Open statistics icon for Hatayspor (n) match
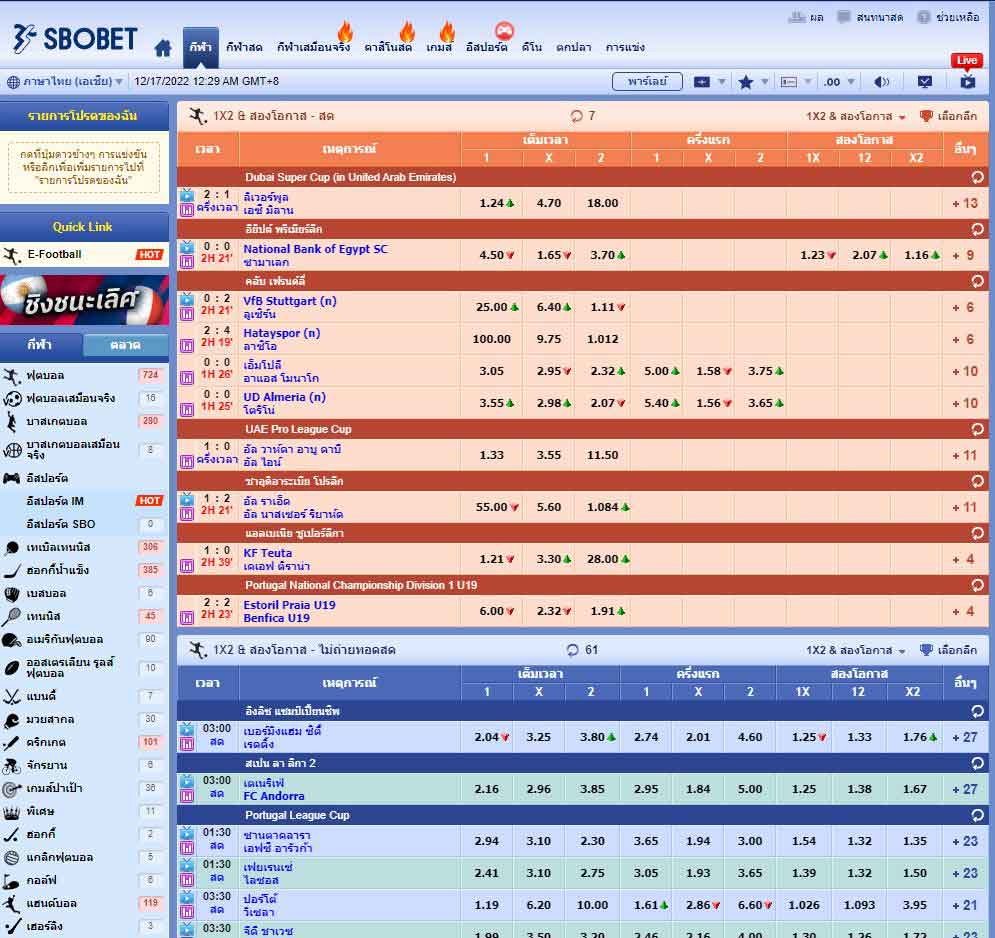The image size is (995, 938). click(187, 346)
